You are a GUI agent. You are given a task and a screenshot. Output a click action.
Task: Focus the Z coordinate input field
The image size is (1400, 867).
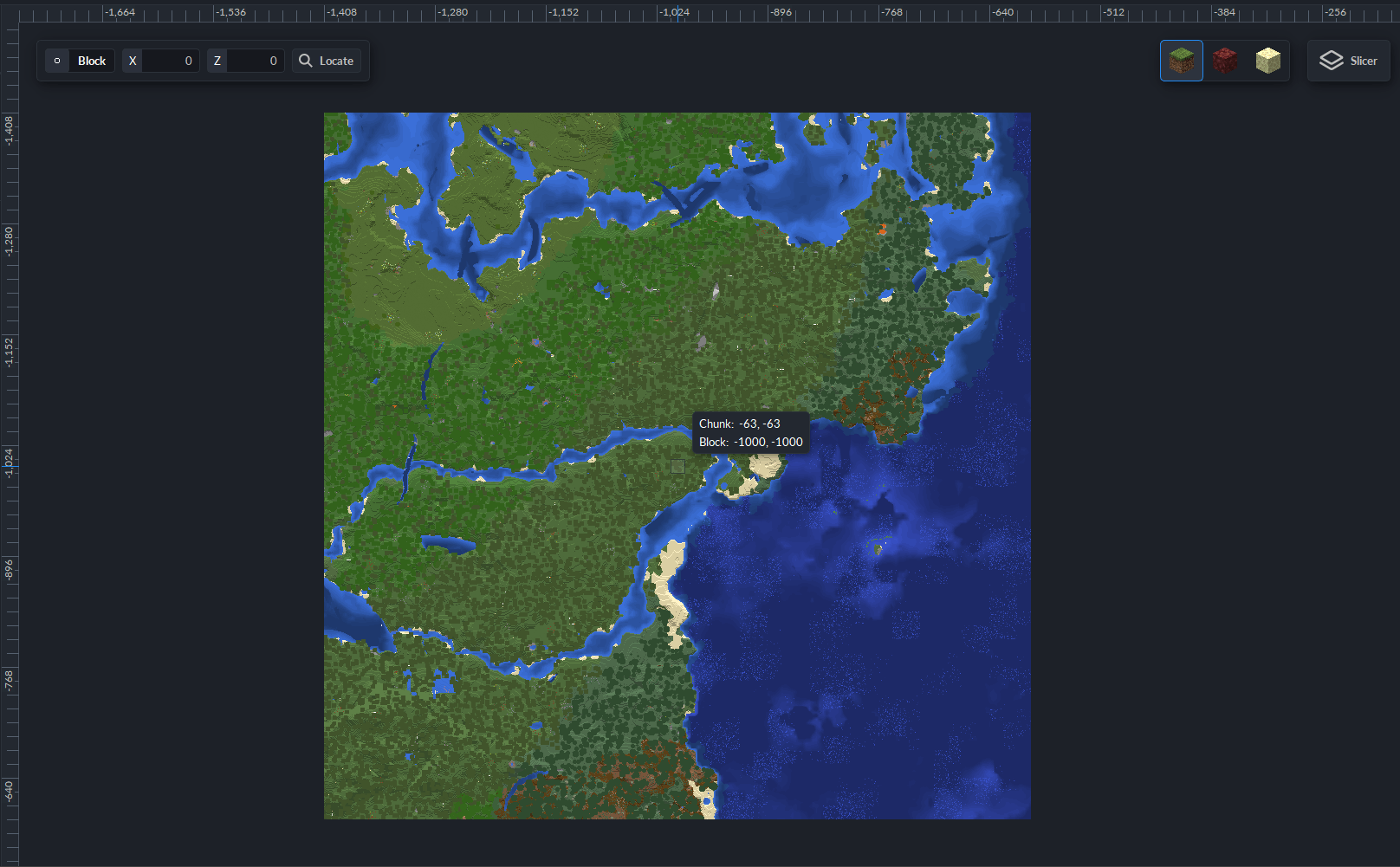click(256, 61)
